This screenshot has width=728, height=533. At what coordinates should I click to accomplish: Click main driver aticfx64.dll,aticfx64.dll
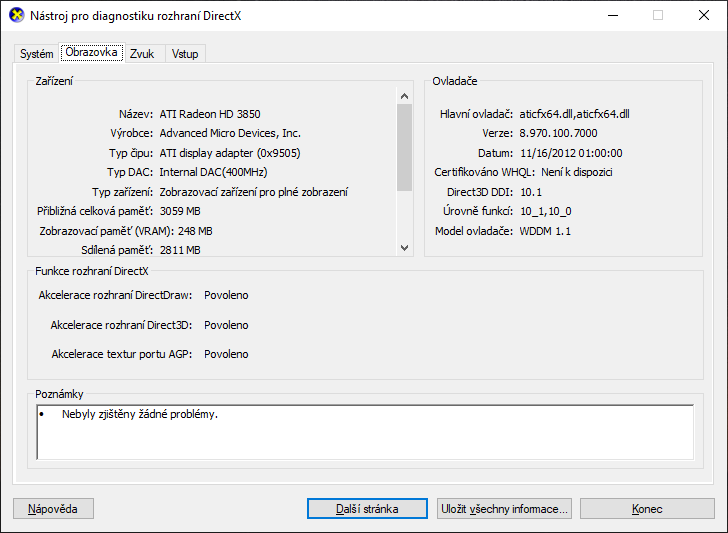[574, 114]
